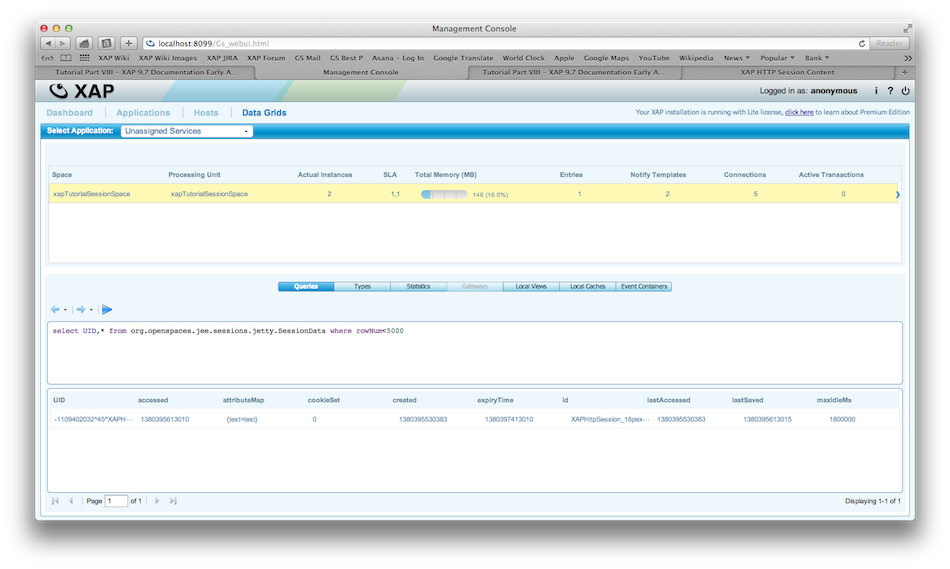This screenshot has height=569, width=950.
Task: Select the Local Caches tab
Action: (x=588, y=287)
